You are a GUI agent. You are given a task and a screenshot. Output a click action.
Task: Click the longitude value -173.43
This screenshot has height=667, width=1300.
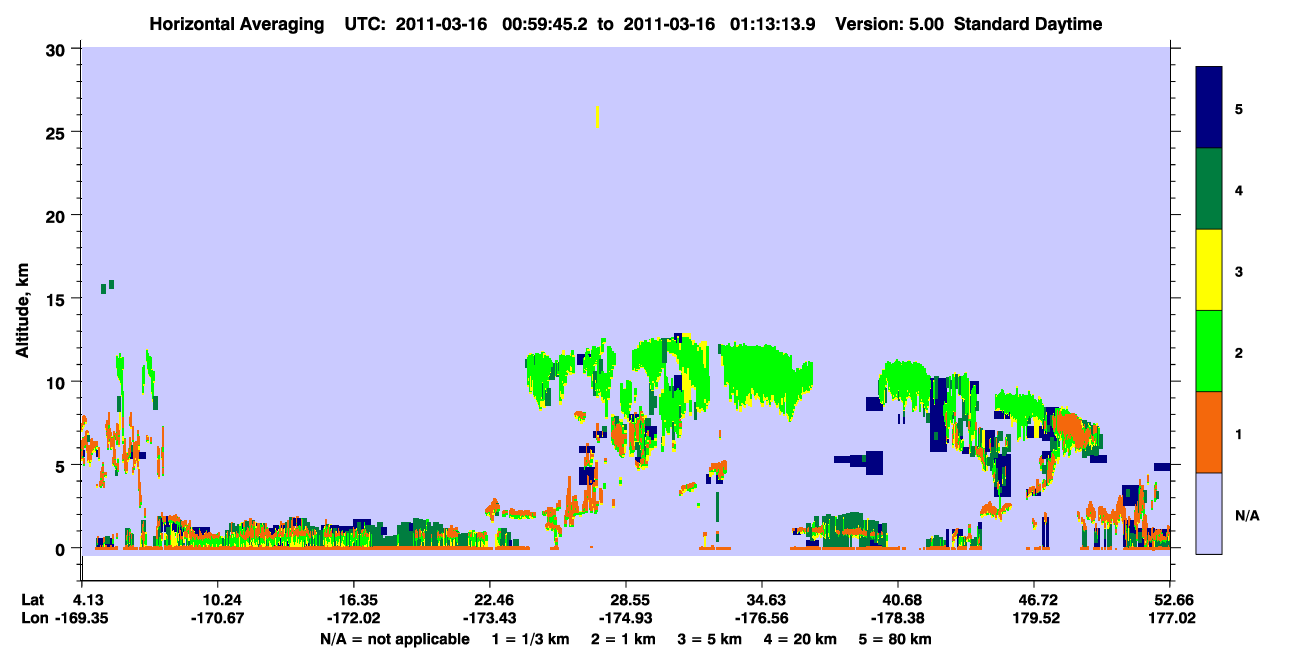(x=490, y=618)
